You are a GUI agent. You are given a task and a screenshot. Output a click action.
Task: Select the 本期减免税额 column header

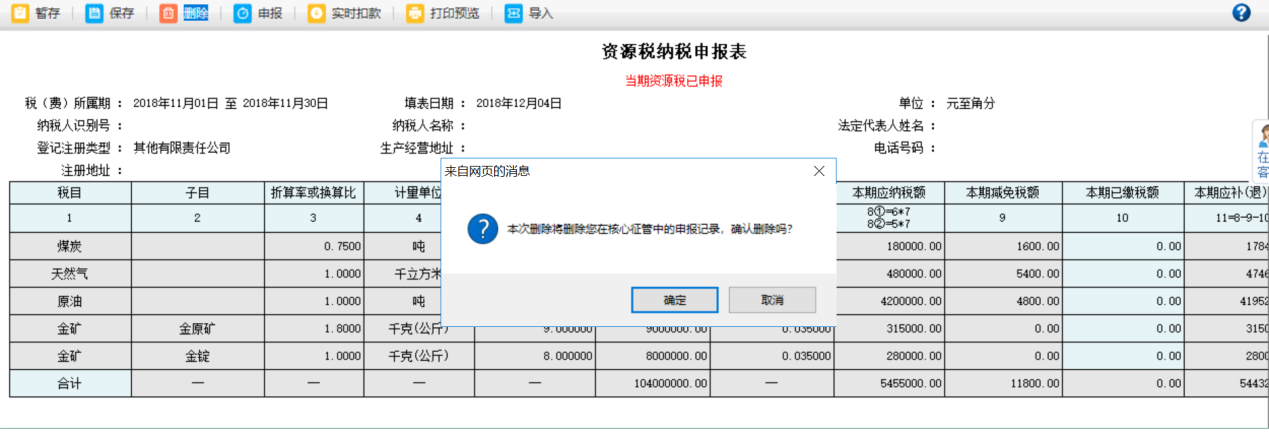pyautogui.click(x=1002, y=192)
